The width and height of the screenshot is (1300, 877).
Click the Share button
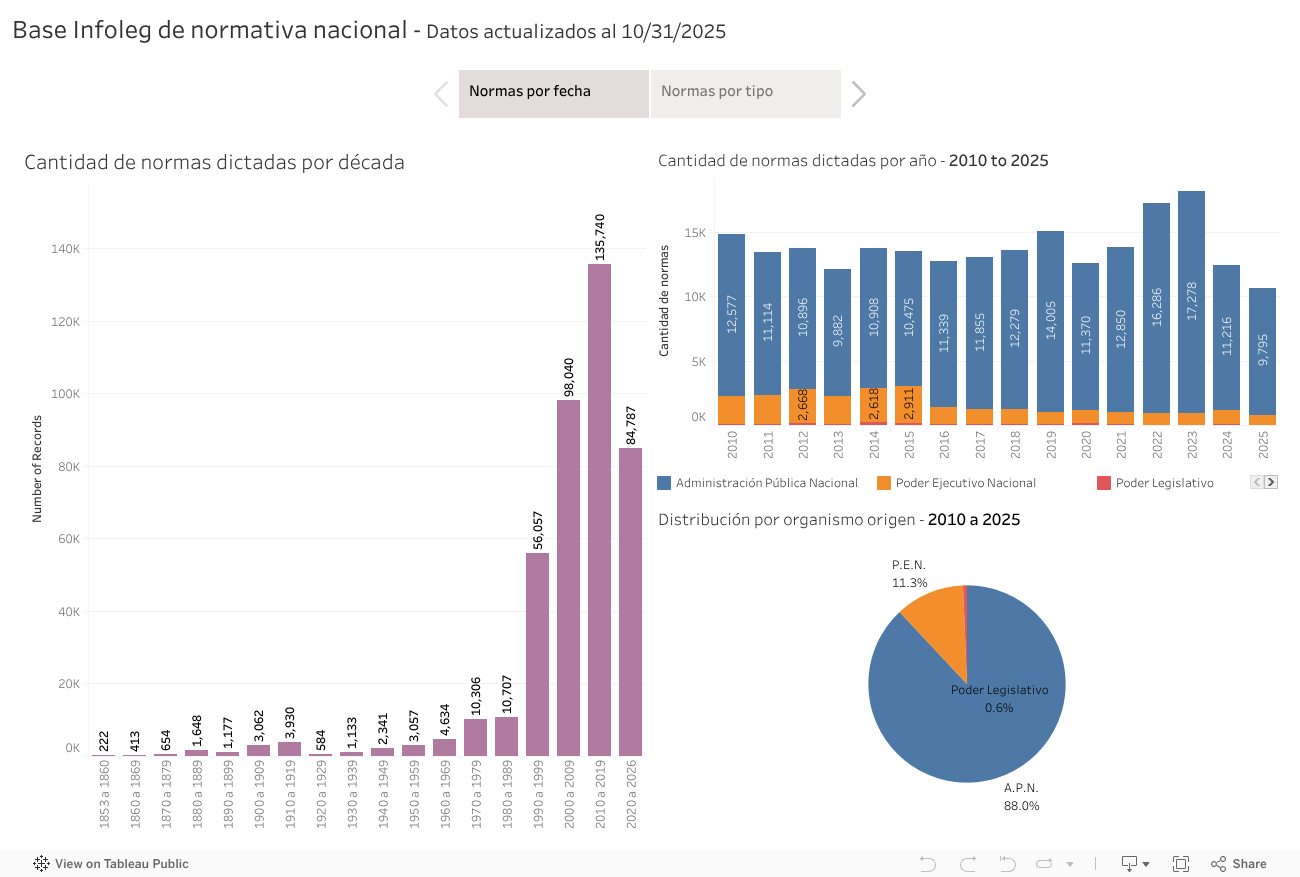[1238, 864]
